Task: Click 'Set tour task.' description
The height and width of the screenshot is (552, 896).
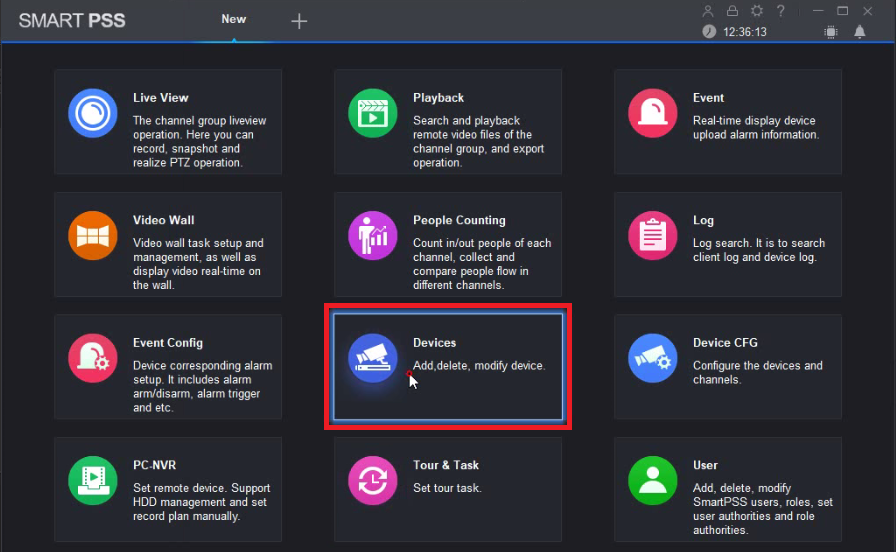Action: click(x=447, y=488)
